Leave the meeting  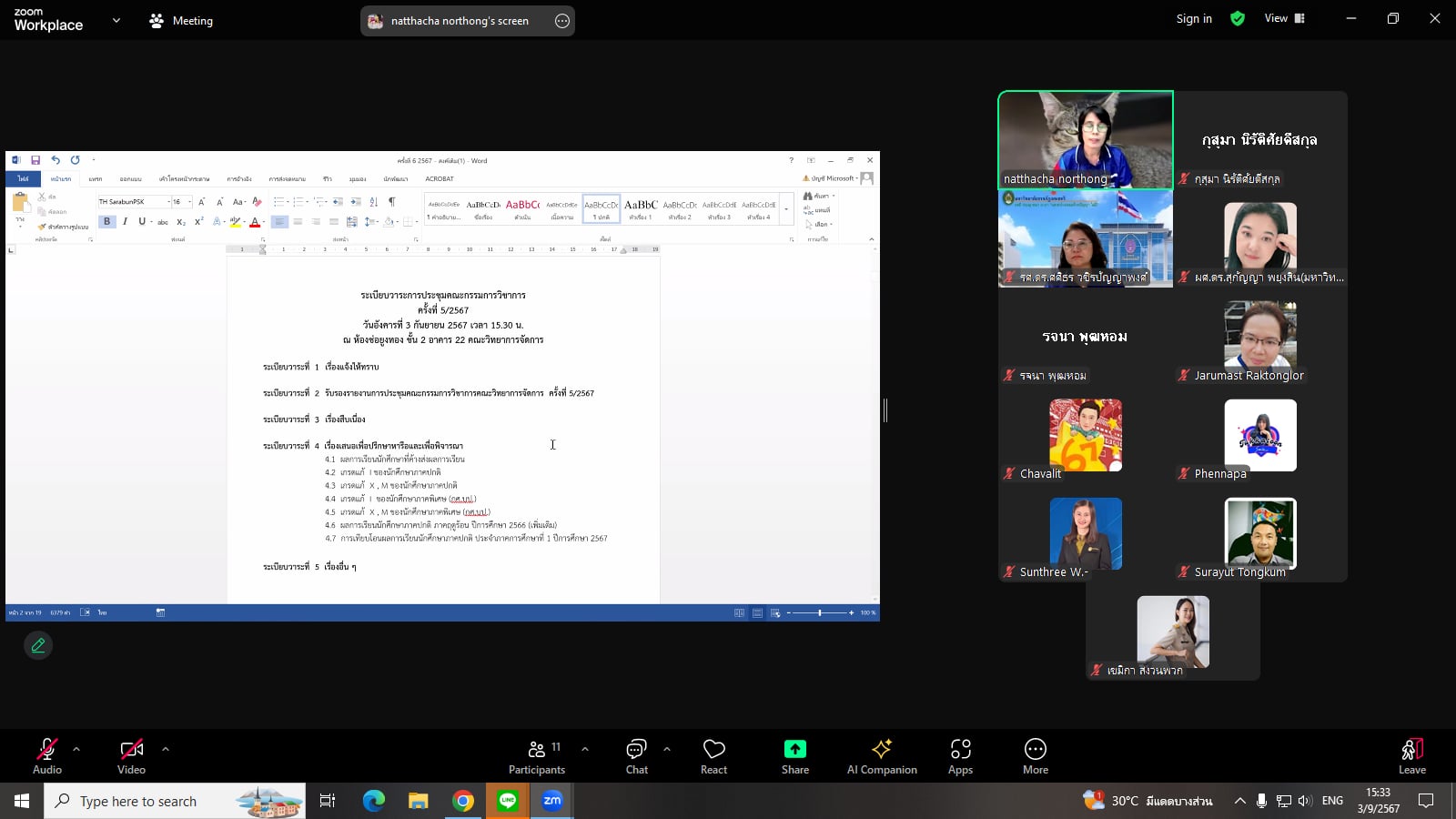pyautogui.click(x=1411, y=756)
